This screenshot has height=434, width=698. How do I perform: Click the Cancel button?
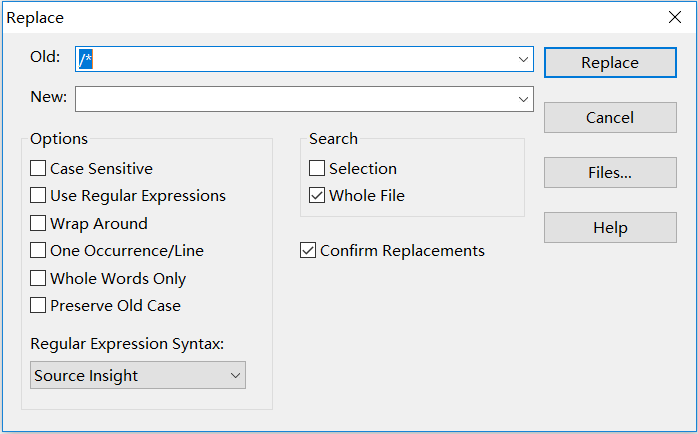(610, 118)
